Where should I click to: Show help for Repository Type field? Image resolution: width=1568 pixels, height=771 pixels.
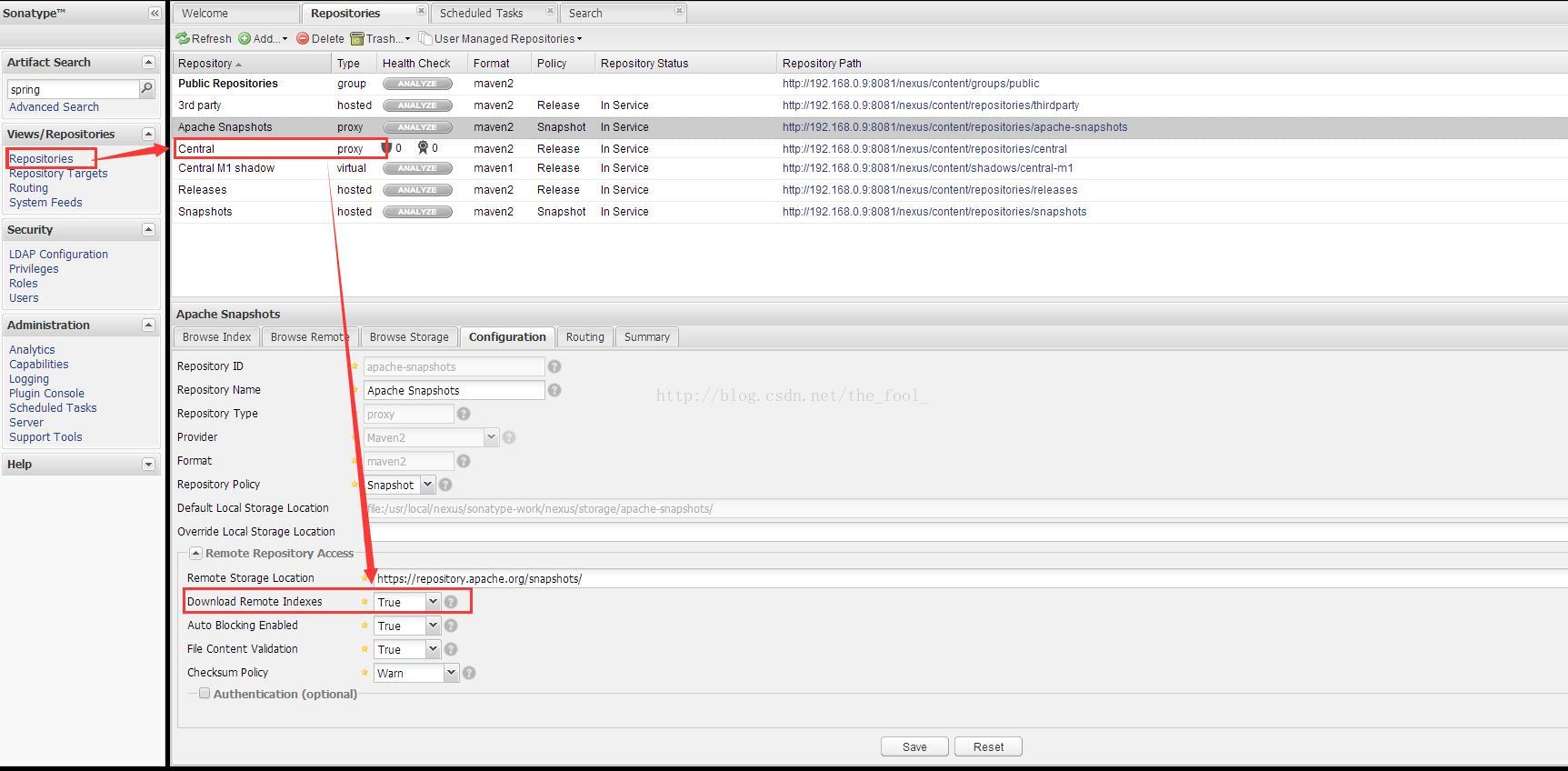(x=464, y=414)
